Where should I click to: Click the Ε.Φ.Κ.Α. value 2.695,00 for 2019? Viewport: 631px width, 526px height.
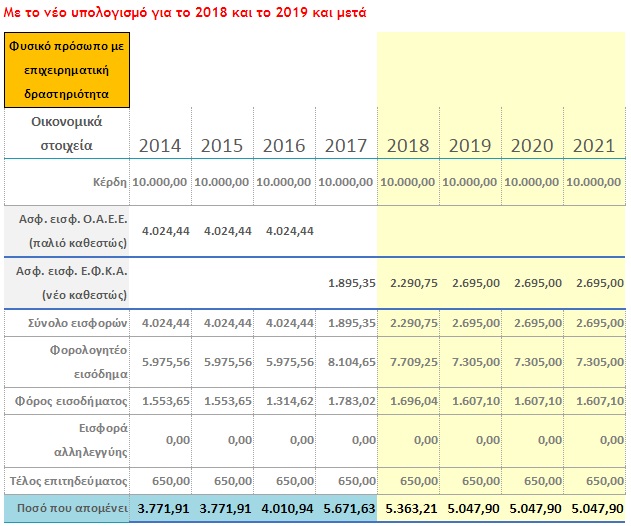point(476,283)
